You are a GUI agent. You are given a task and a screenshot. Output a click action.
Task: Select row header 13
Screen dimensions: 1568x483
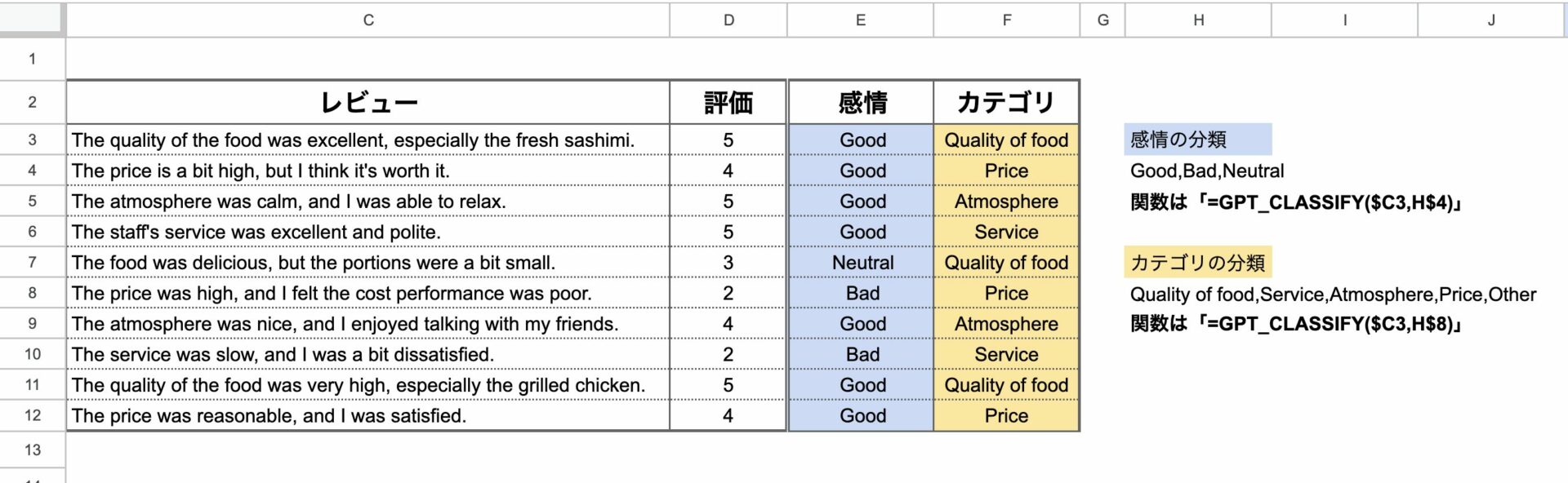pyautogui.click(x=31, y=449)
